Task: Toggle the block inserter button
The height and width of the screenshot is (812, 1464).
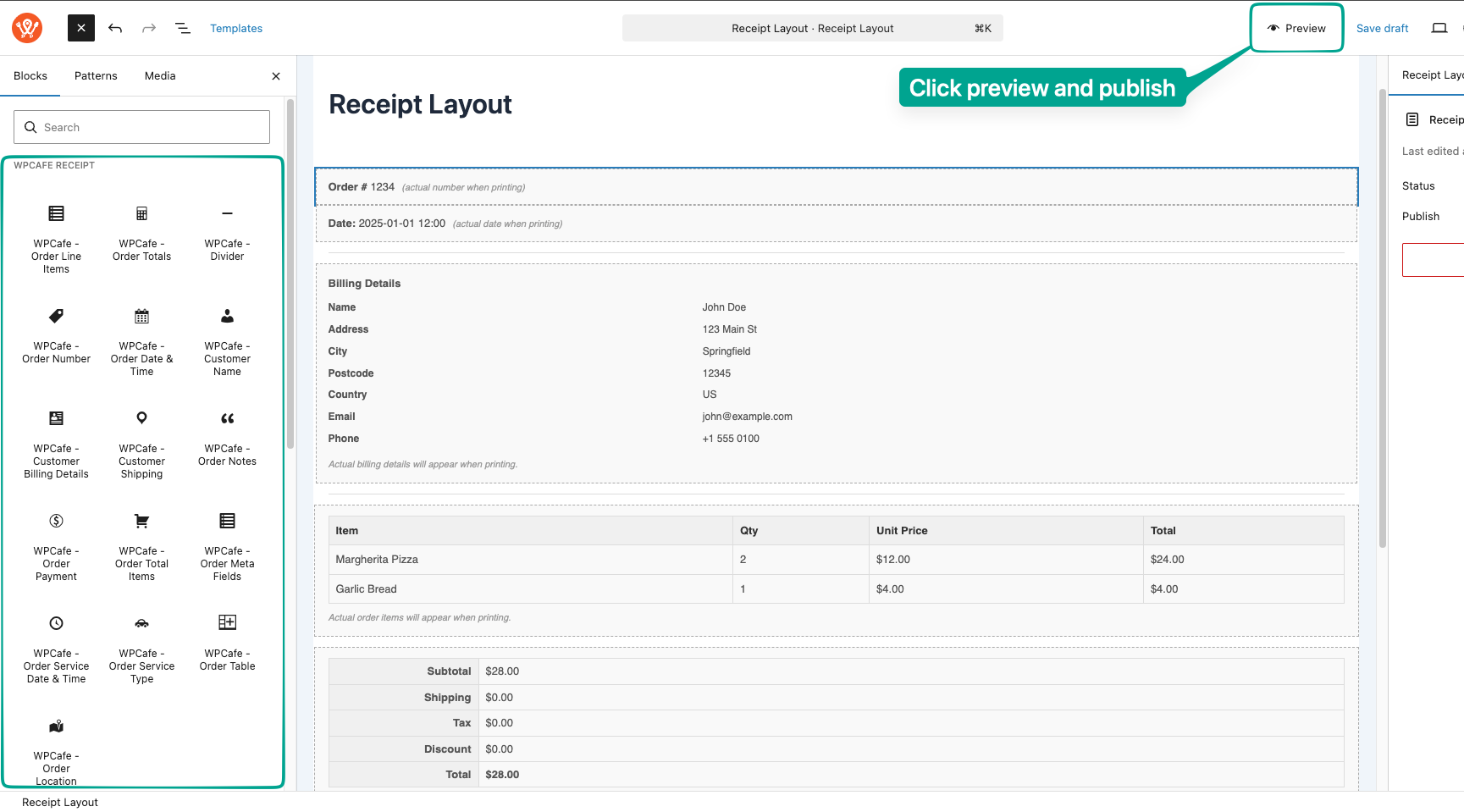Action: [x=81, y=28]
